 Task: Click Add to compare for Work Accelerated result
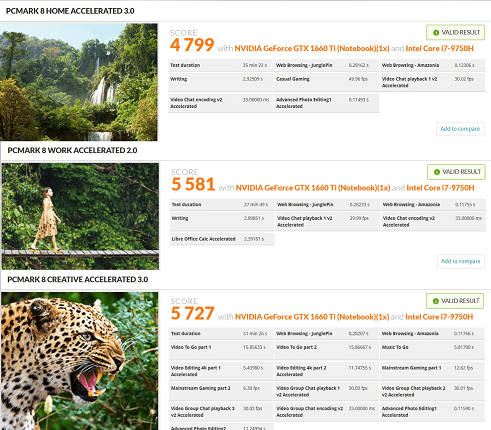point(461,261)
